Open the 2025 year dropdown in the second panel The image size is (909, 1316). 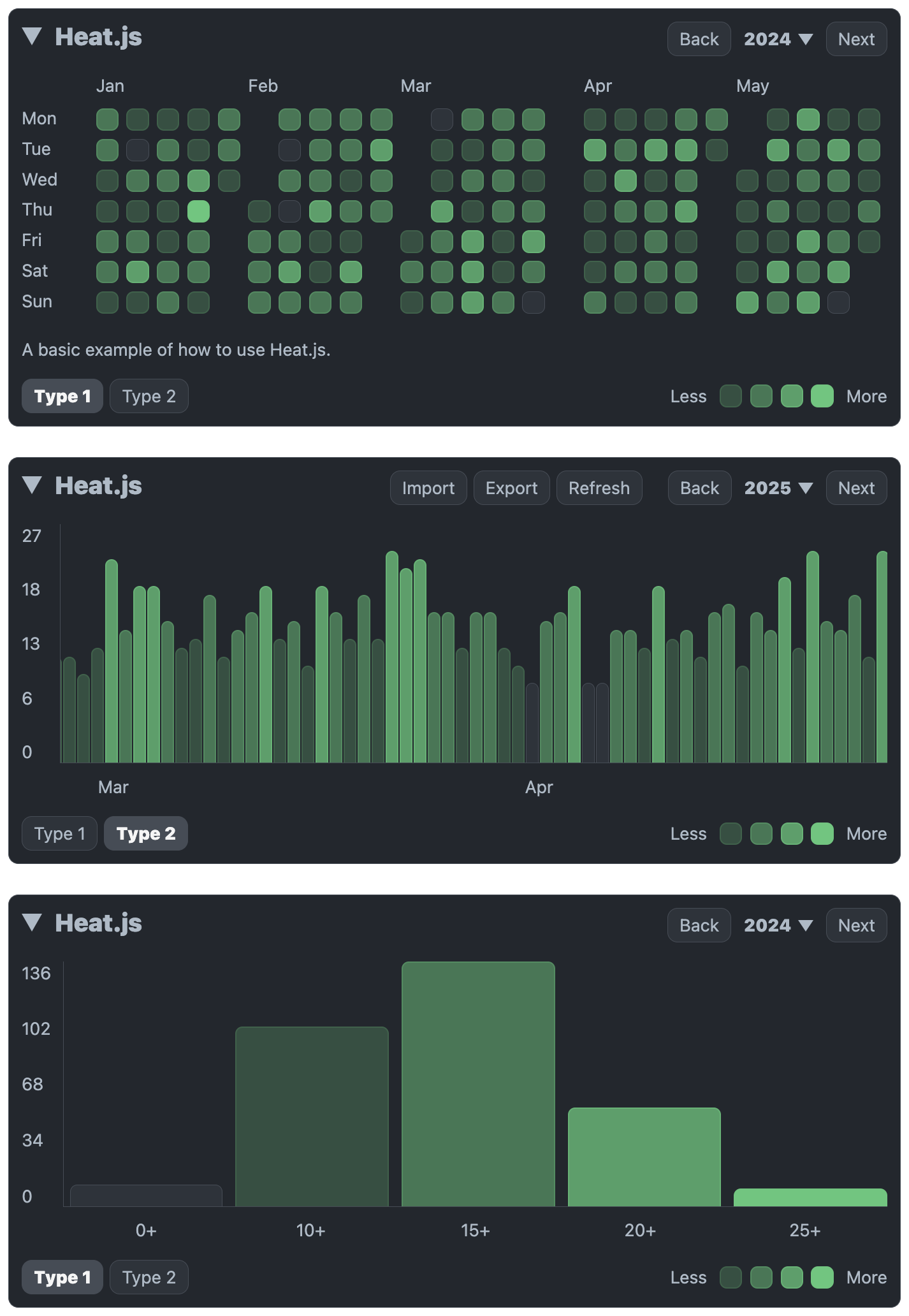[778, 488]
